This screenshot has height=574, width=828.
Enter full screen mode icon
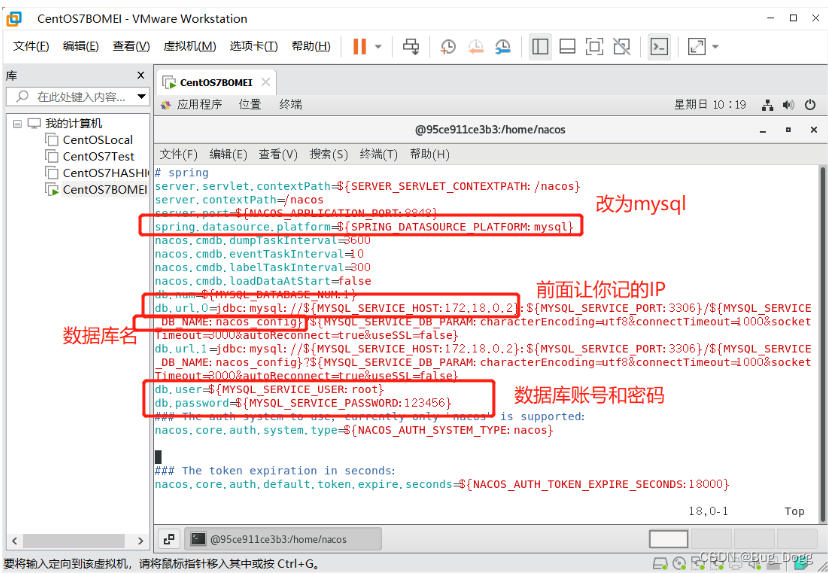pos(595,46)
